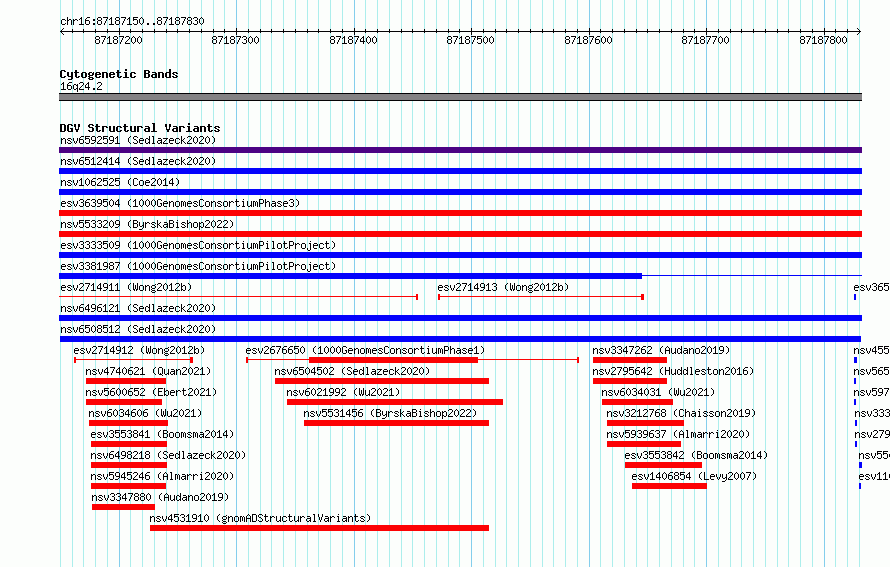890x567 pixels.
Task: Open nsv5939637 (Almarri2020) label
Action: (x=678, y=434)
